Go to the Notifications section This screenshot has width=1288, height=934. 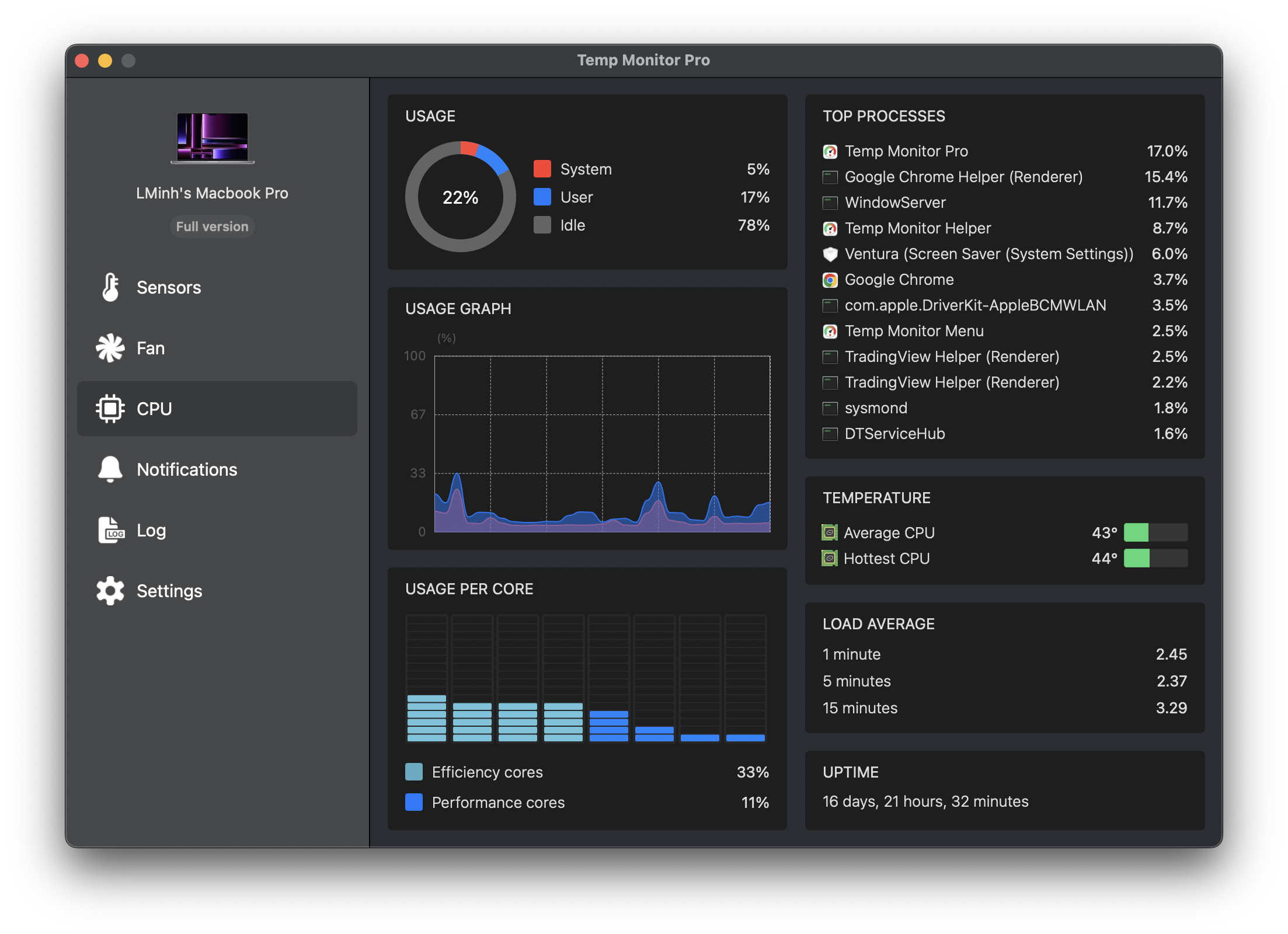(x=217, y=469)
